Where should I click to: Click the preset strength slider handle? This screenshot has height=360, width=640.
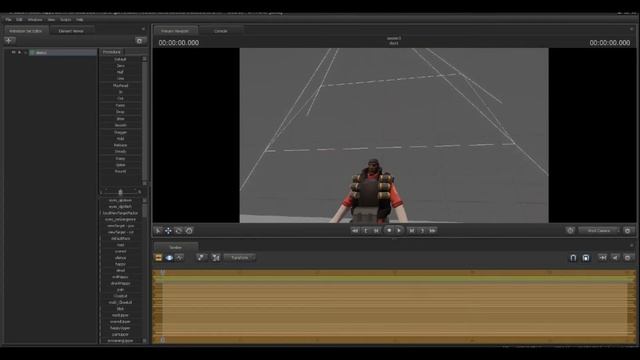[120, 192]
